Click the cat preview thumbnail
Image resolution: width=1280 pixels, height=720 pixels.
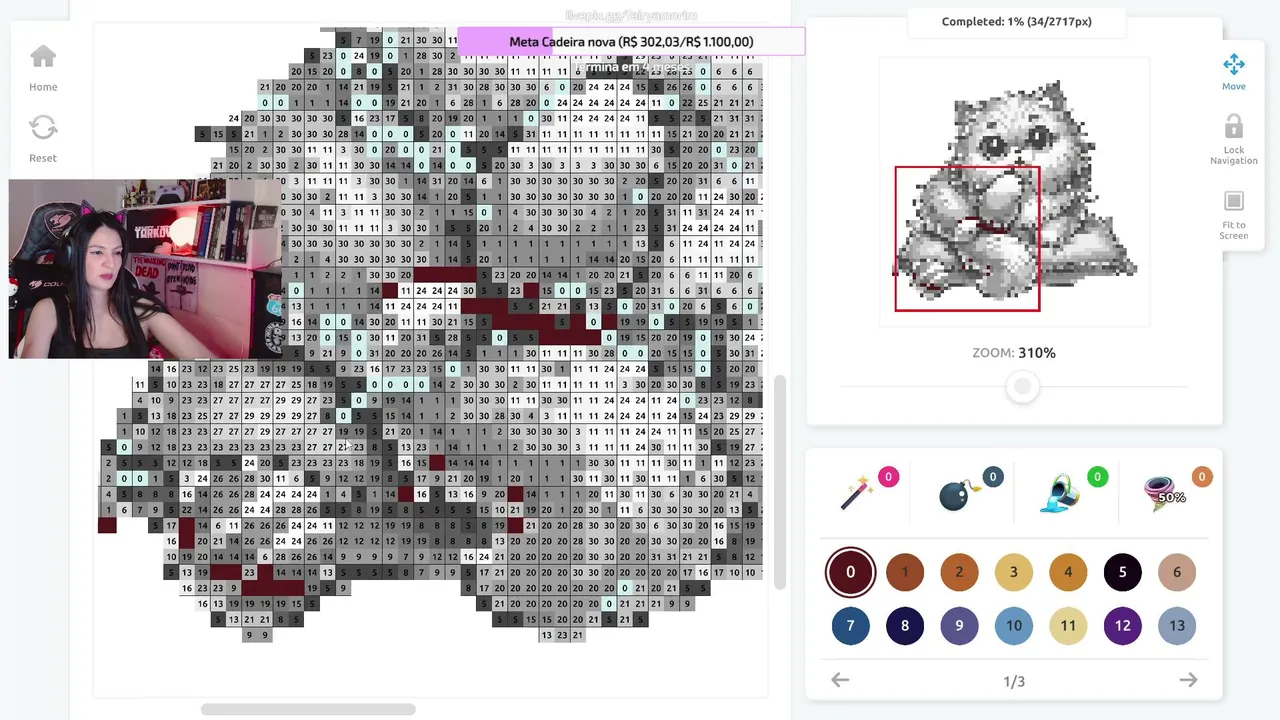tap(1014, 192)
